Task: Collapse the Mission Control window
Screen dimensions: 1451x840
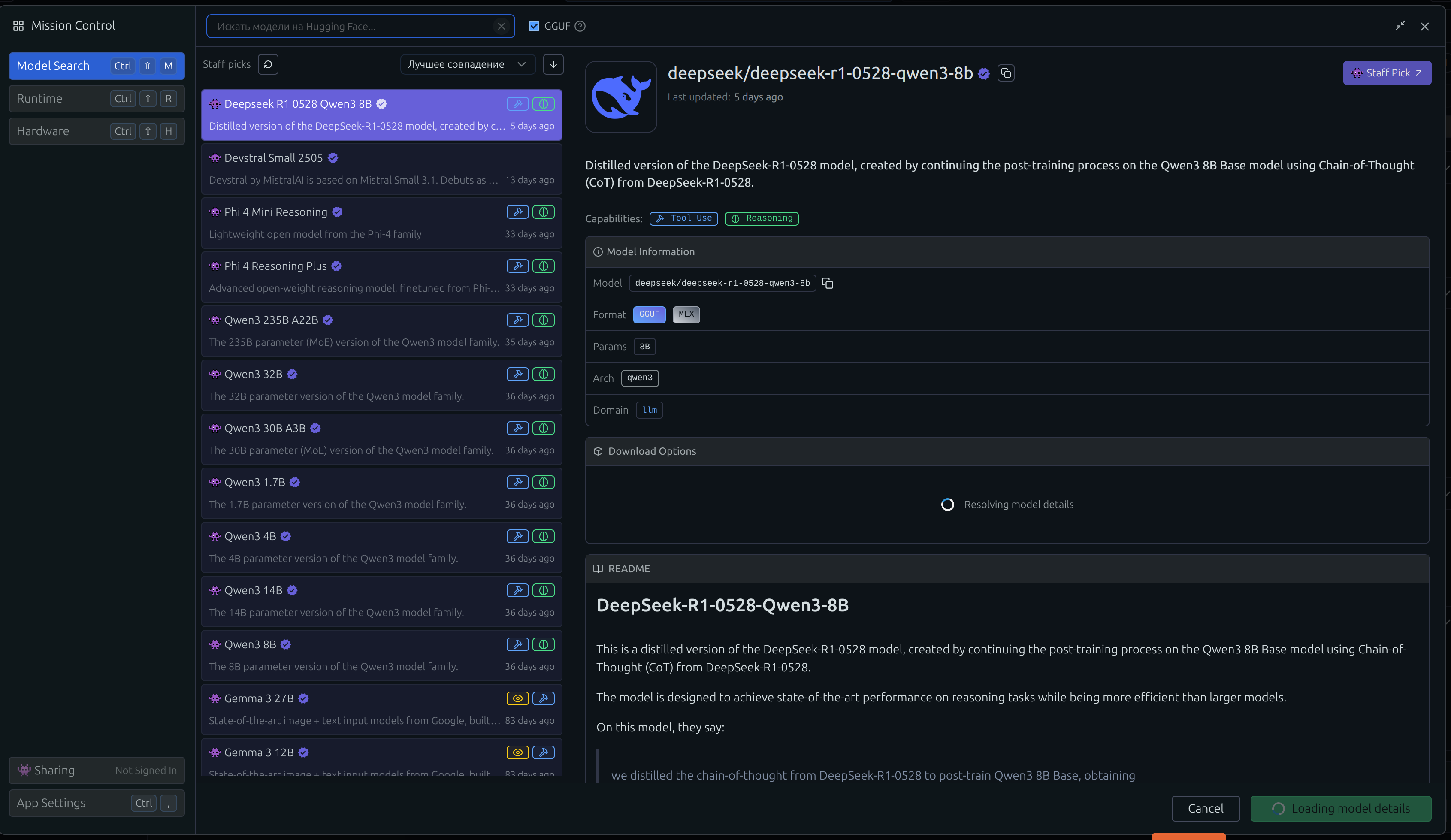Action: [x=1400, y=25]
